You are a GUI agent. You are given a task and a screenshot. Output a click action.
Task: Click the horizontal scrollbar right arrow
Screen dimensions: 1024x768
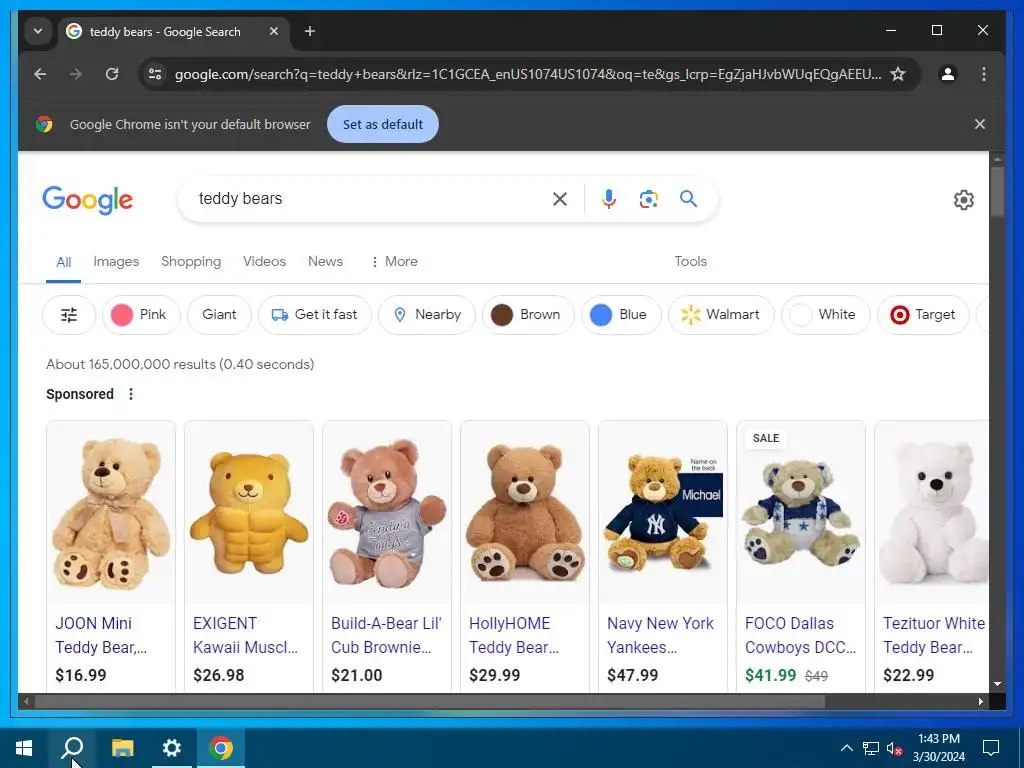(980, 701)
